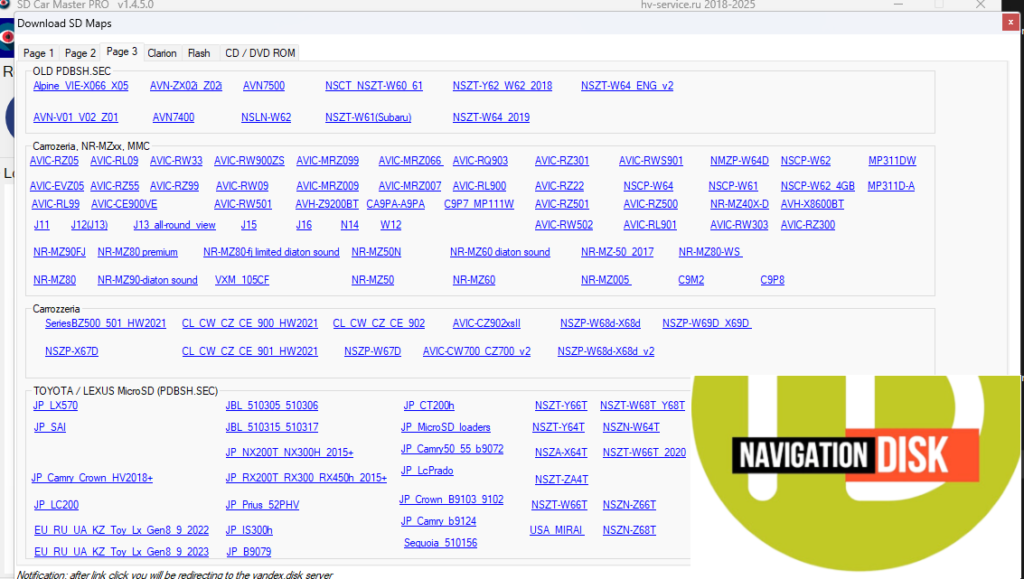Open the JBL_510305_510306 link
Image resolution: width=1024 pixels, height=579 pixels.
pyautogui.click(x=272, y=405)
